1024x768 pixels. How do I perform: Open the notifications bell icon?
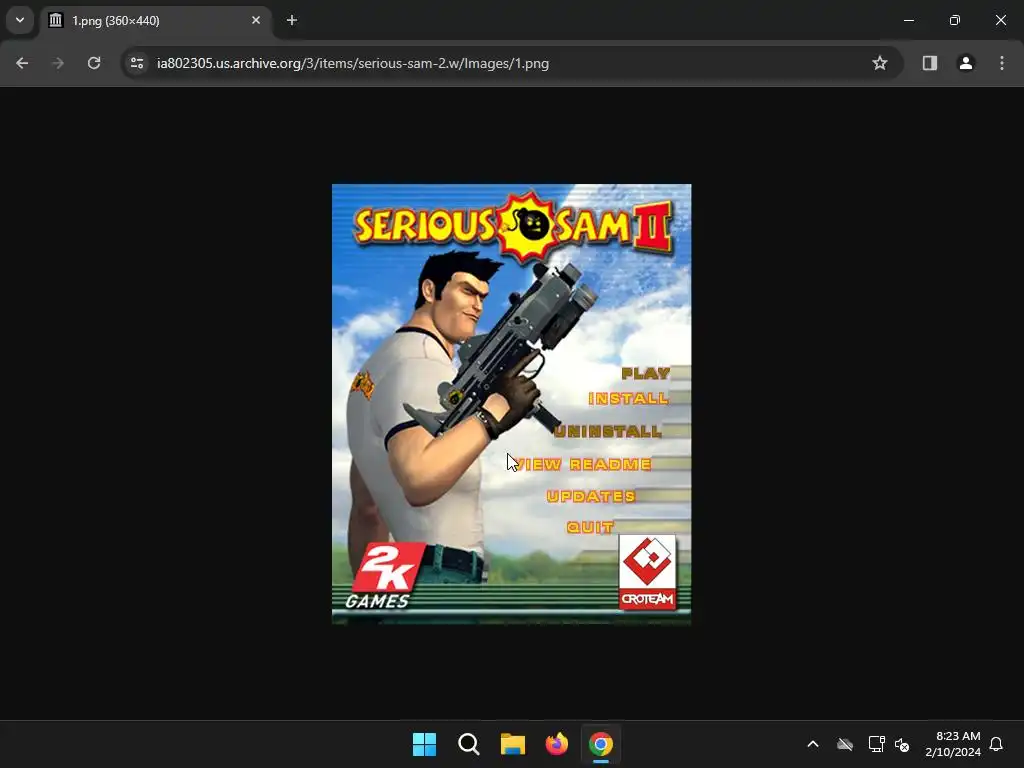tap(997, 744)
